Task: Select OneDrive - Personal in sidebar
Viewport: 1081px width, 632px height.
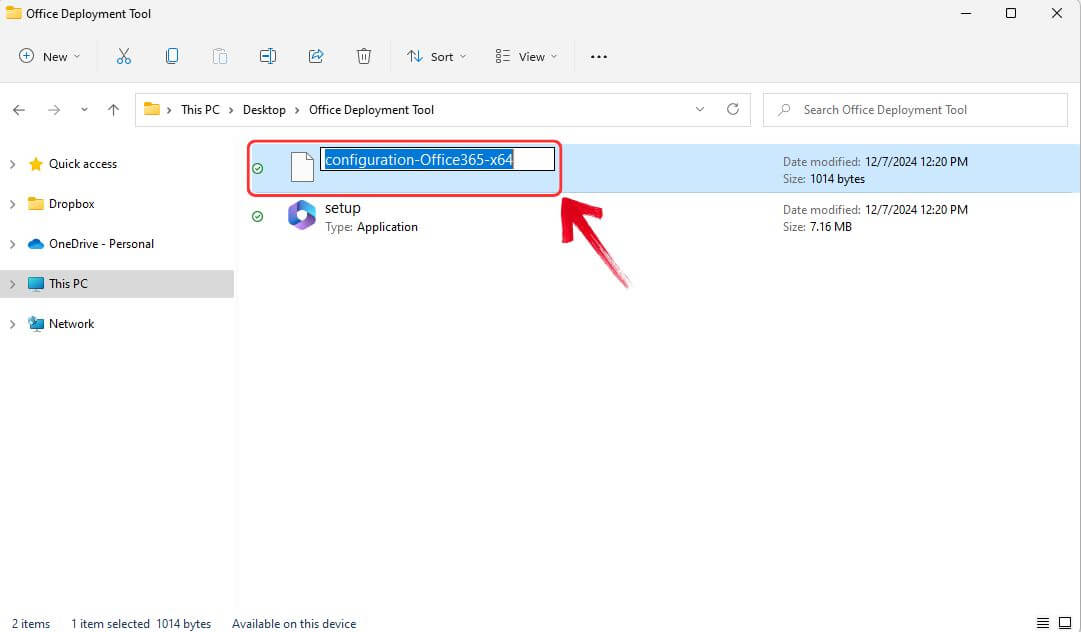Action: [101, 244]
